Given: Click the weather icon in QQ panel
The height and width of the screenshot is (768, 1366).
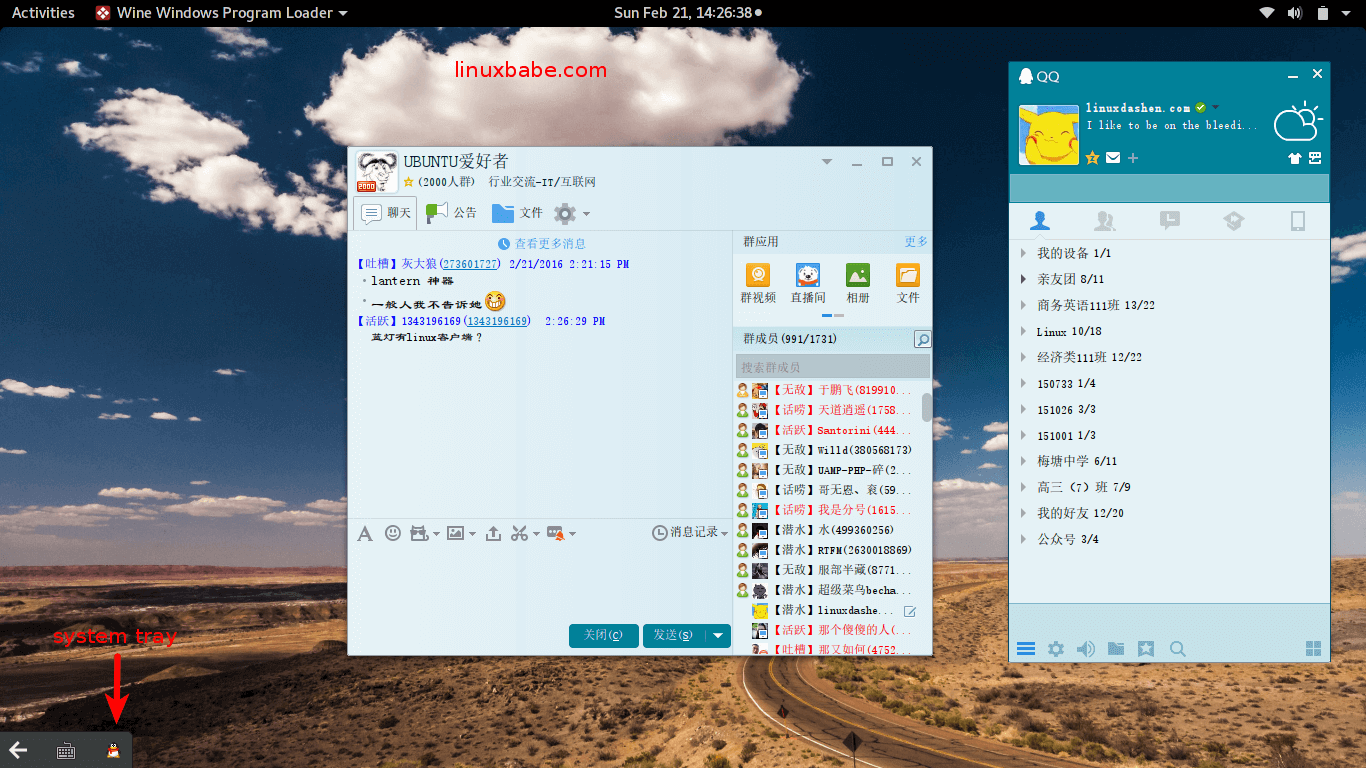Looking at the screenshot, I should [1298, 122].
